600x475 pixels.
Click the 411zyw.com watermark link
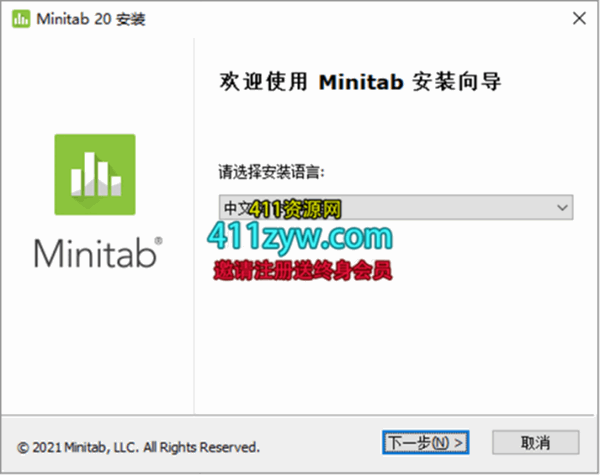tap(300, 238)
